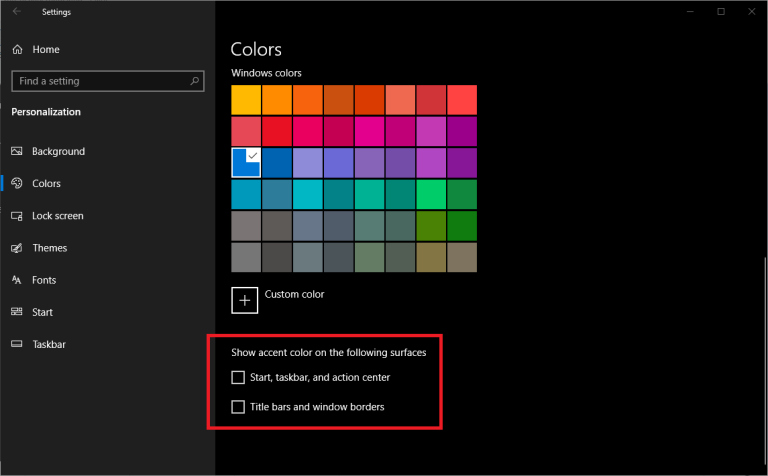Image resolution: width=768 pixels, height=476 pixels.
Task: Open the Lock screen settings page
Action: point(58,216)
